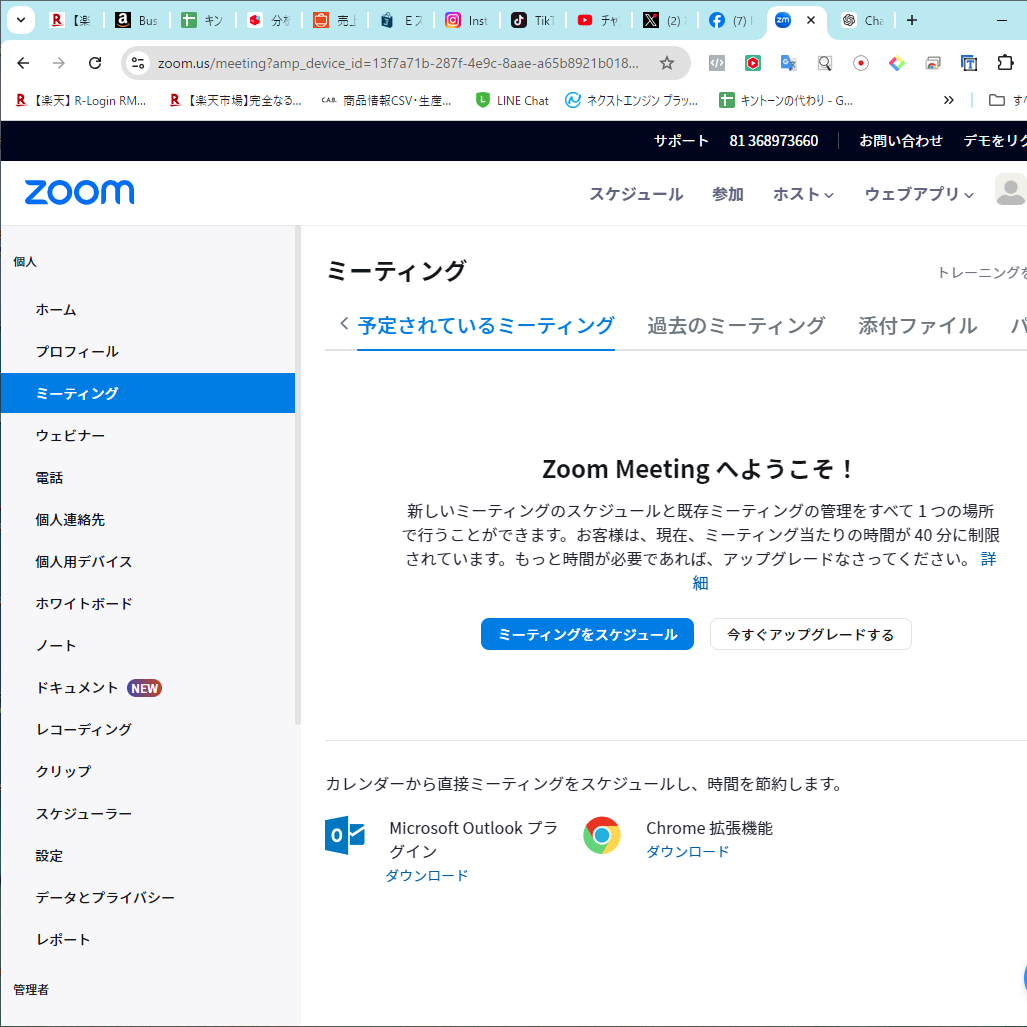Close the active Zoom tab

pyautogui.click(x=811, y=20)
